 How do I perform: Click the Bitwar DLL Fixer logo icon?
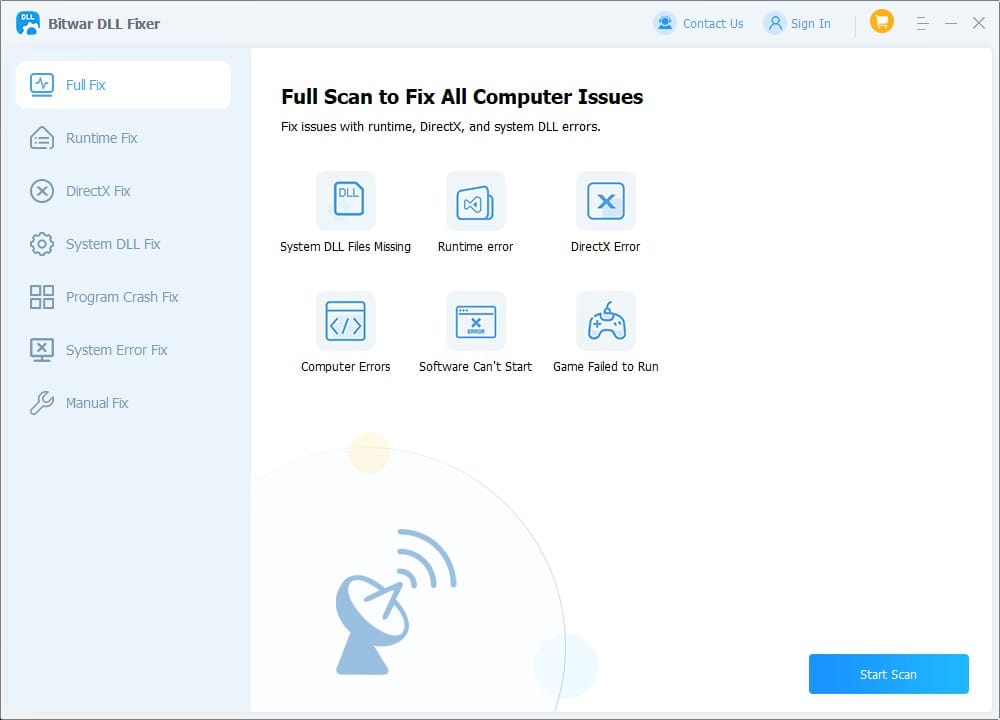[28, 24]
